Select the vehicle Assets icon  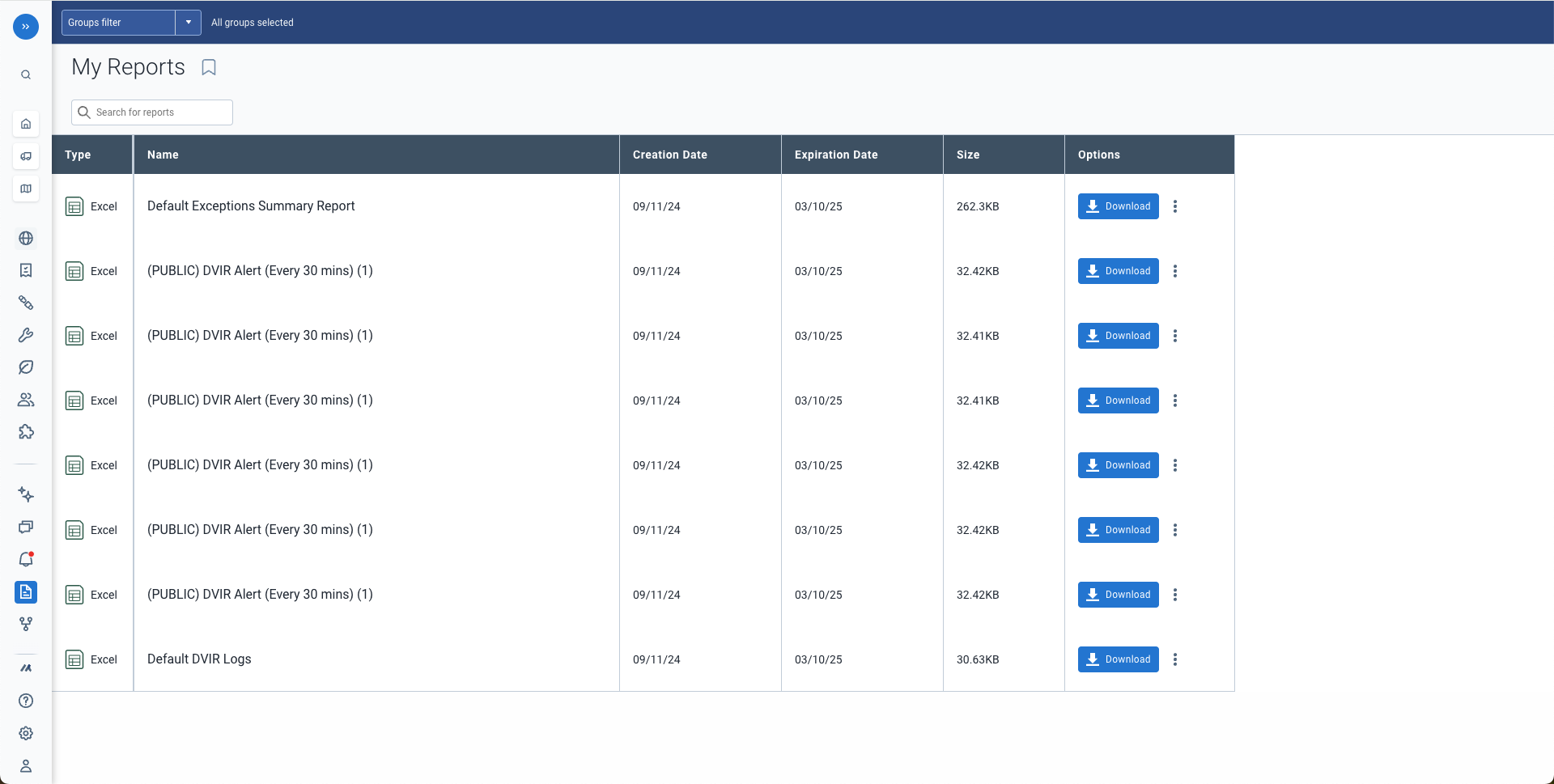click(x=25, y=156)
